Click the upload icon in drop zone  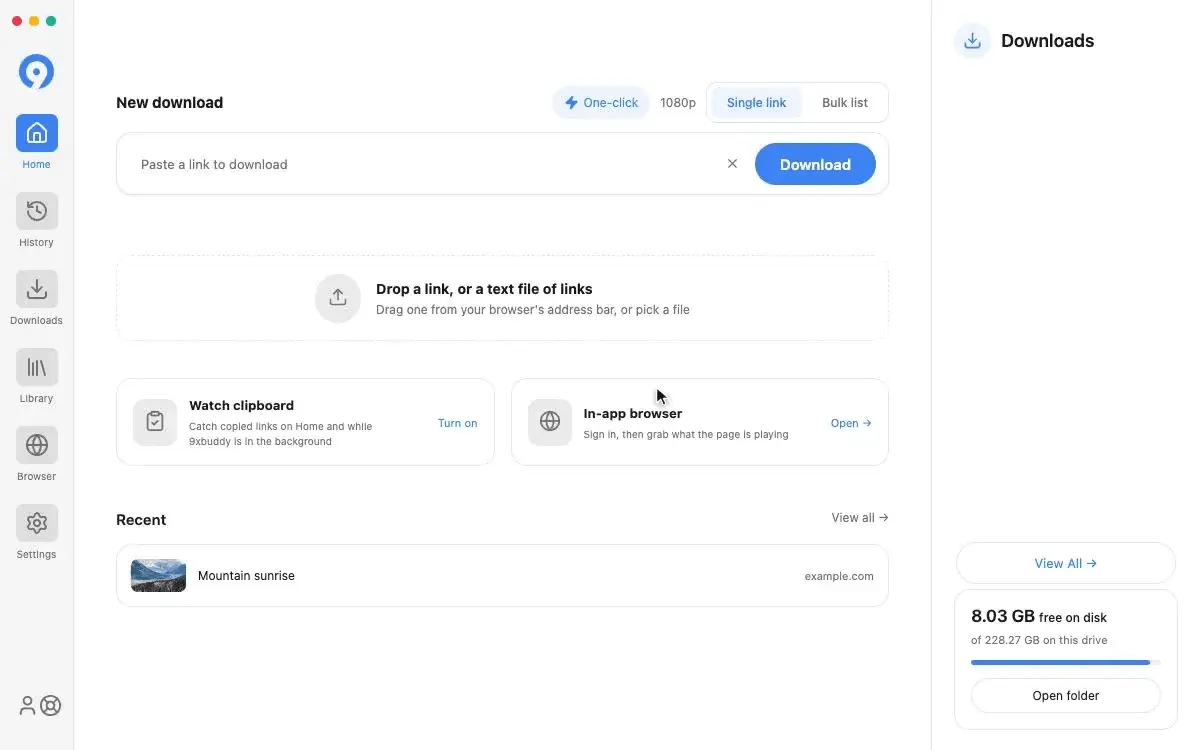tap(338, 298)
